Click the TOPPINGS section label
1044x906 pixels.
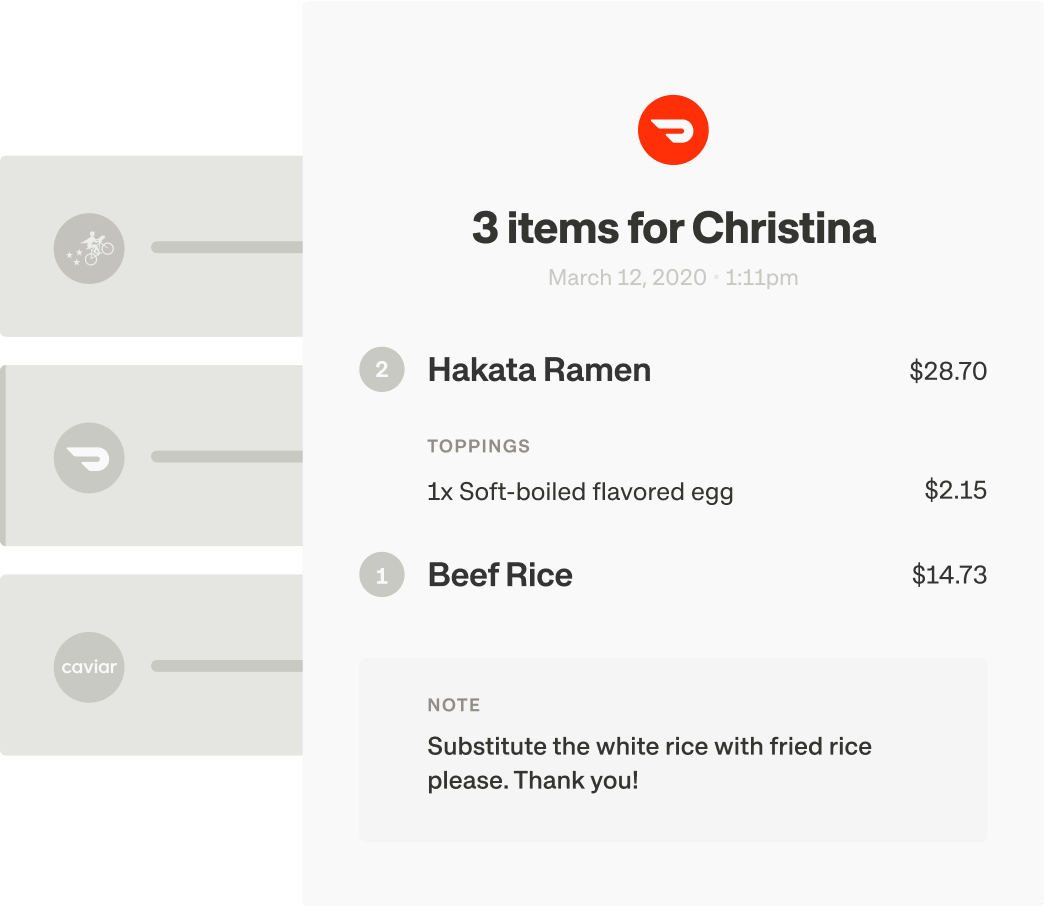pos(479,446)
